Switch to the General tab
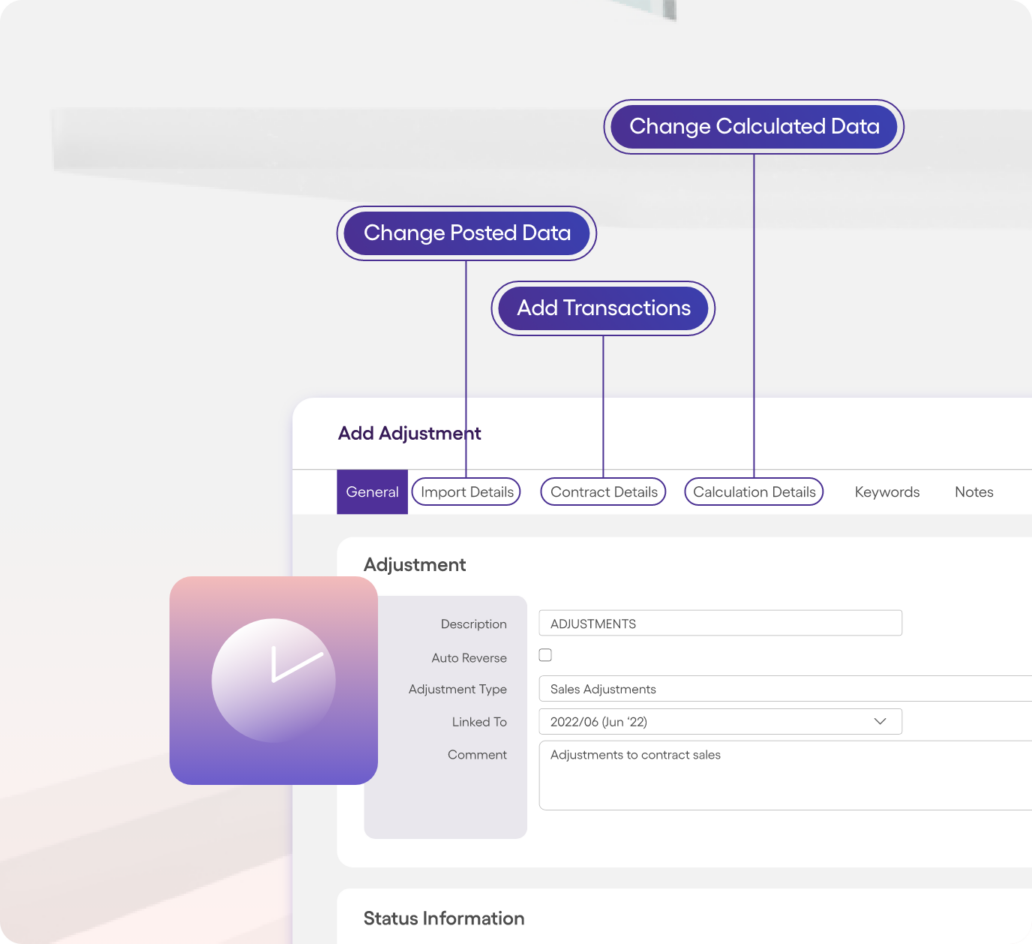 pos(372,492)
